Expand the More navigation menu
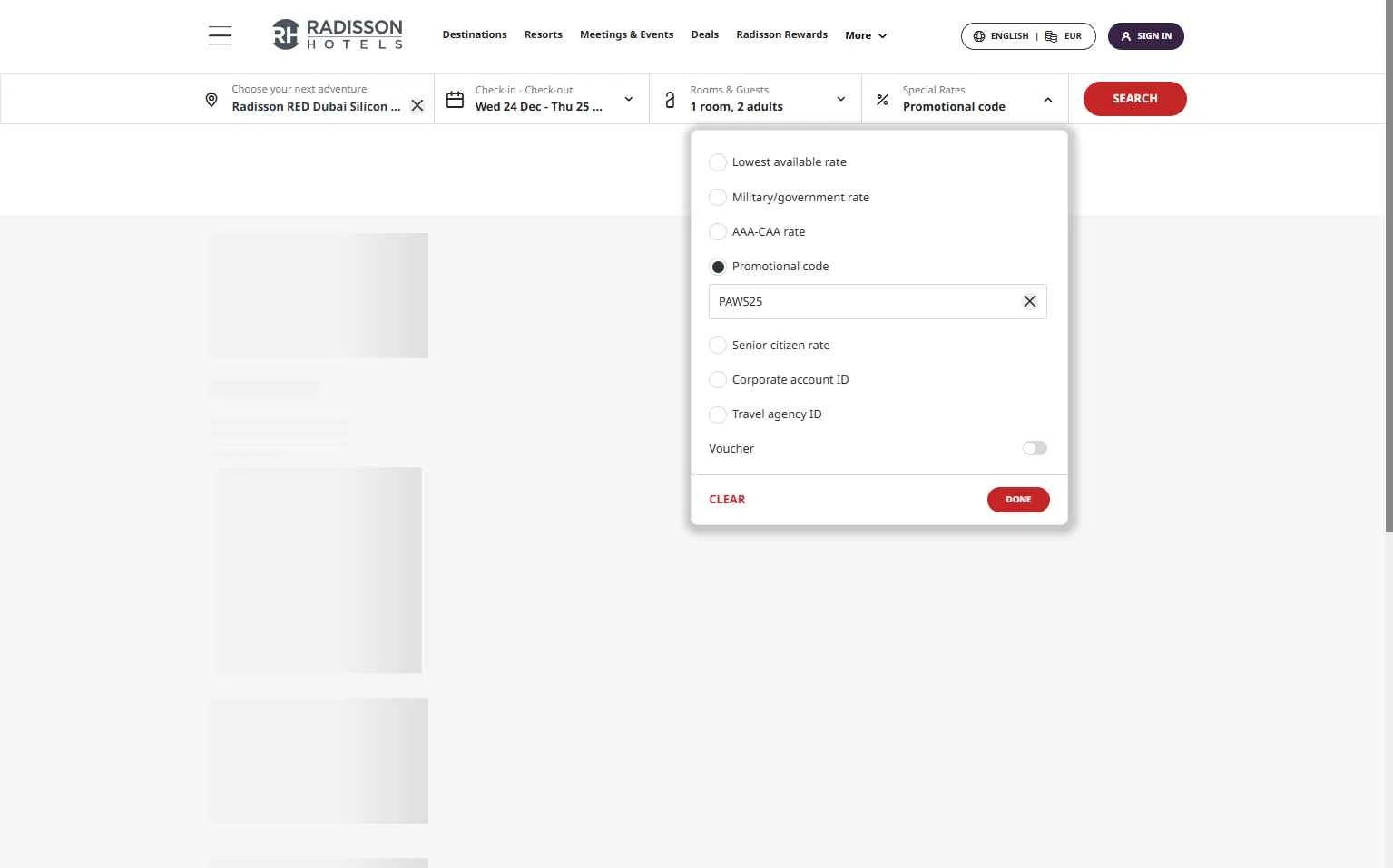 pyautogui.click(x=866, y=35)
